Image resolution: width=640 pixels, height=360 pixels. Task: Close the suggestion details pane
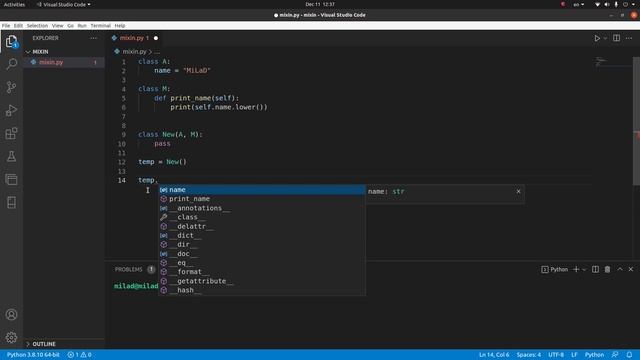click(518, 191)
